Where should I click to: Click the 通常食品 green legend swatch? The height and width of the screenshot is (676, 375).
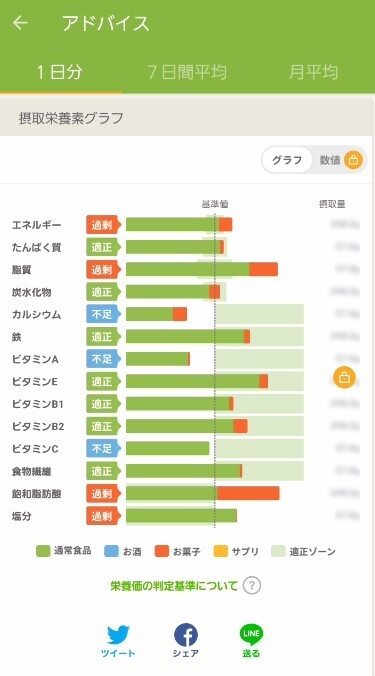43,551
